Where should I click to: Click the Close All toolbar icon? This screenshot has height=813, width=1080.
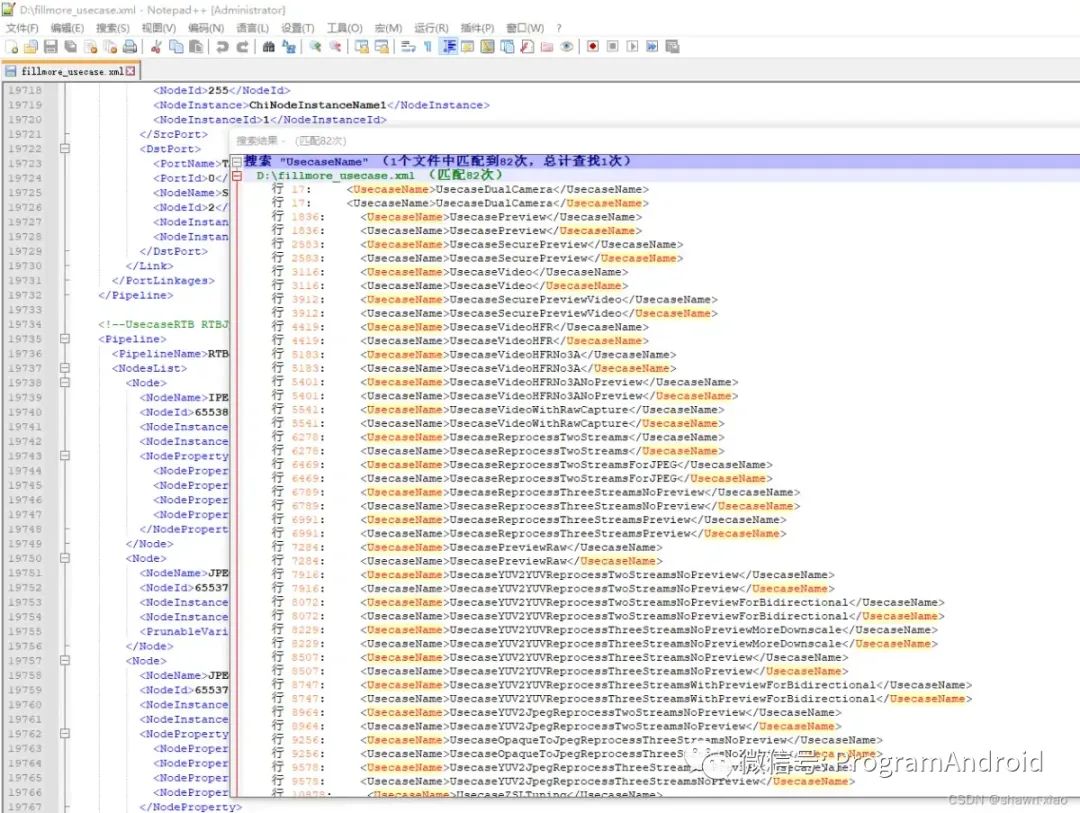(110, 47)
